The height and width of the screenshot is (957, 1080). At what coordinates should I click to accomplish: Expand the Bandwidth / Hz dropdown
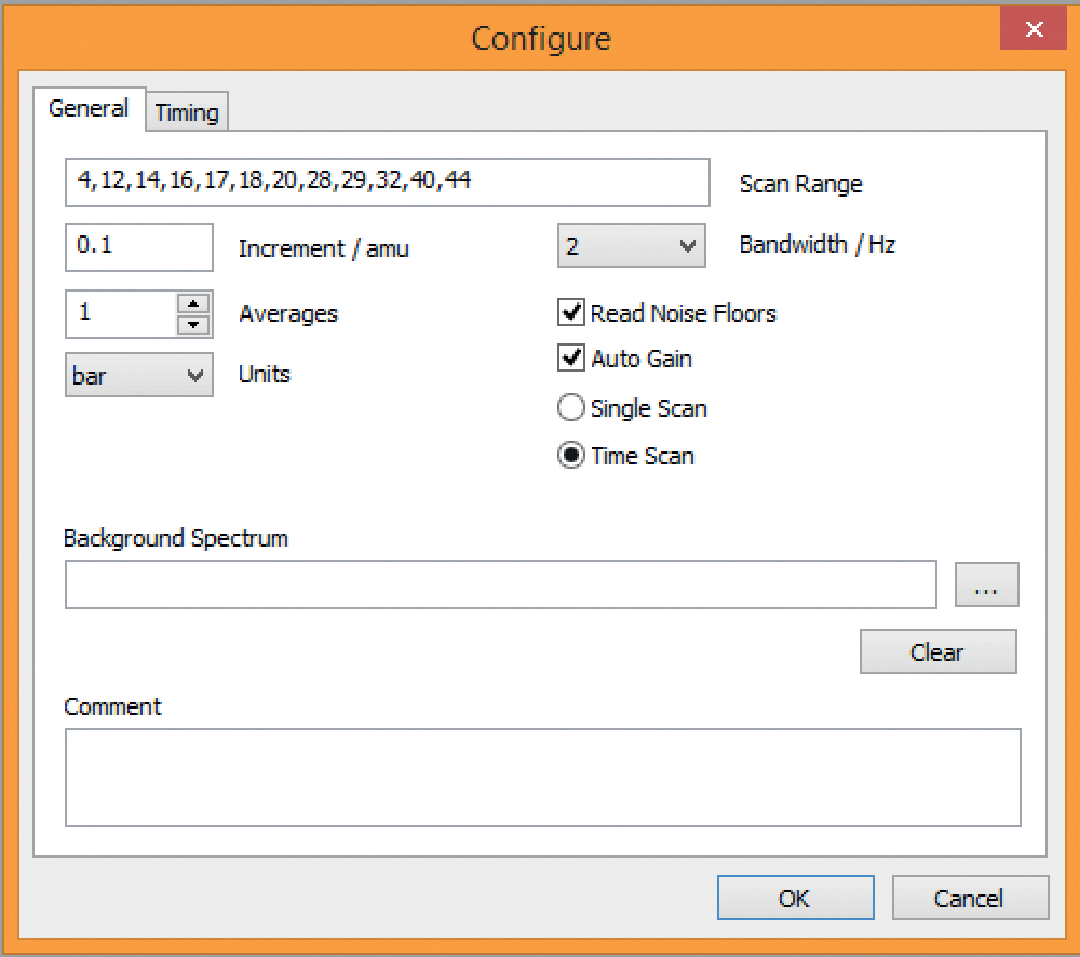tap(630, 247)
